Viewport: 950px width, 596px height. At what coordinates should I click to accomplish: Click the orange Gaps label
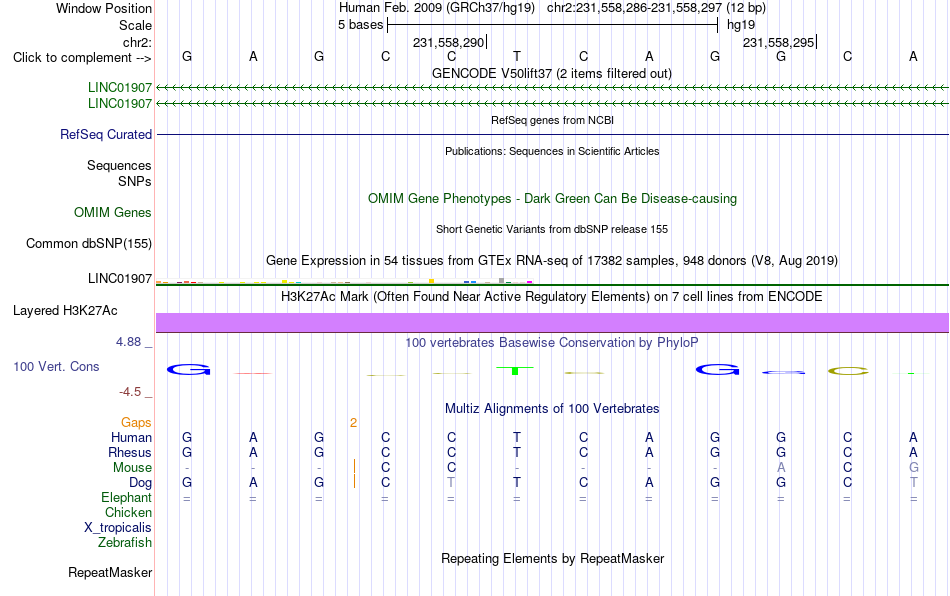coord(136,423)
